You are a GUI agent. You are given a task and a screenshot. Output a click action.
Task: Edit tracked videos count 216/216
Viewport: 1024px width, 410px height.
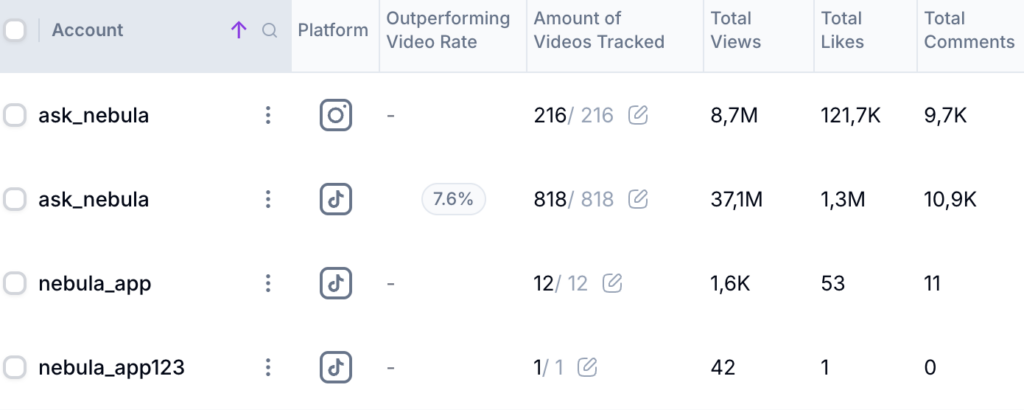(x=638, y=116)
